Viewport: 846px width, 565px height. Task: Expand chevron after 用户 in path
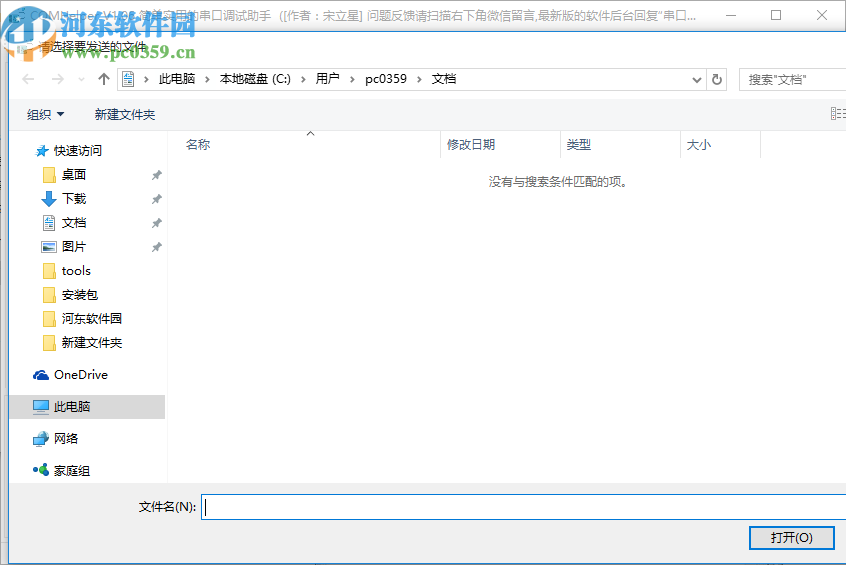click(352, 80)
